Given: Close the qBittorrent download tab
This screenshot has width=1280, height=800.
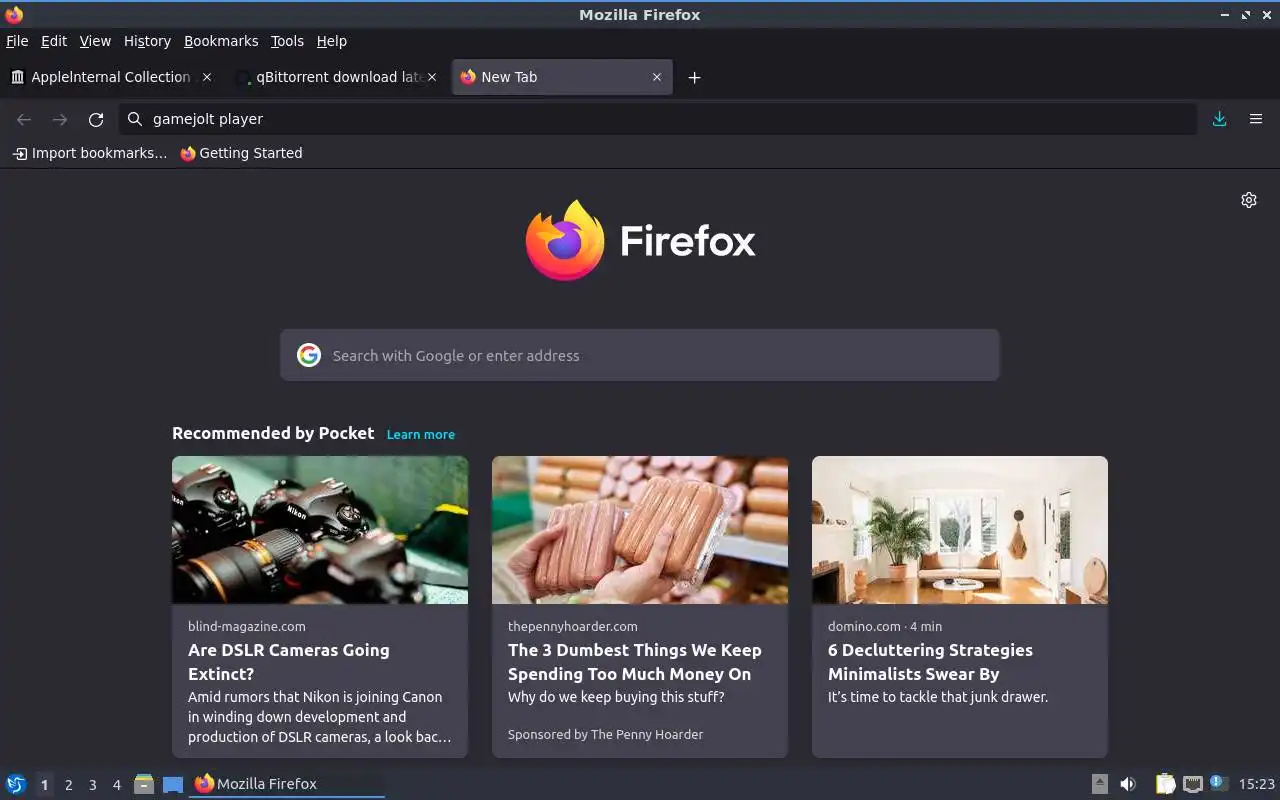Looking at the screenshot, I should (x=432, y=77).
